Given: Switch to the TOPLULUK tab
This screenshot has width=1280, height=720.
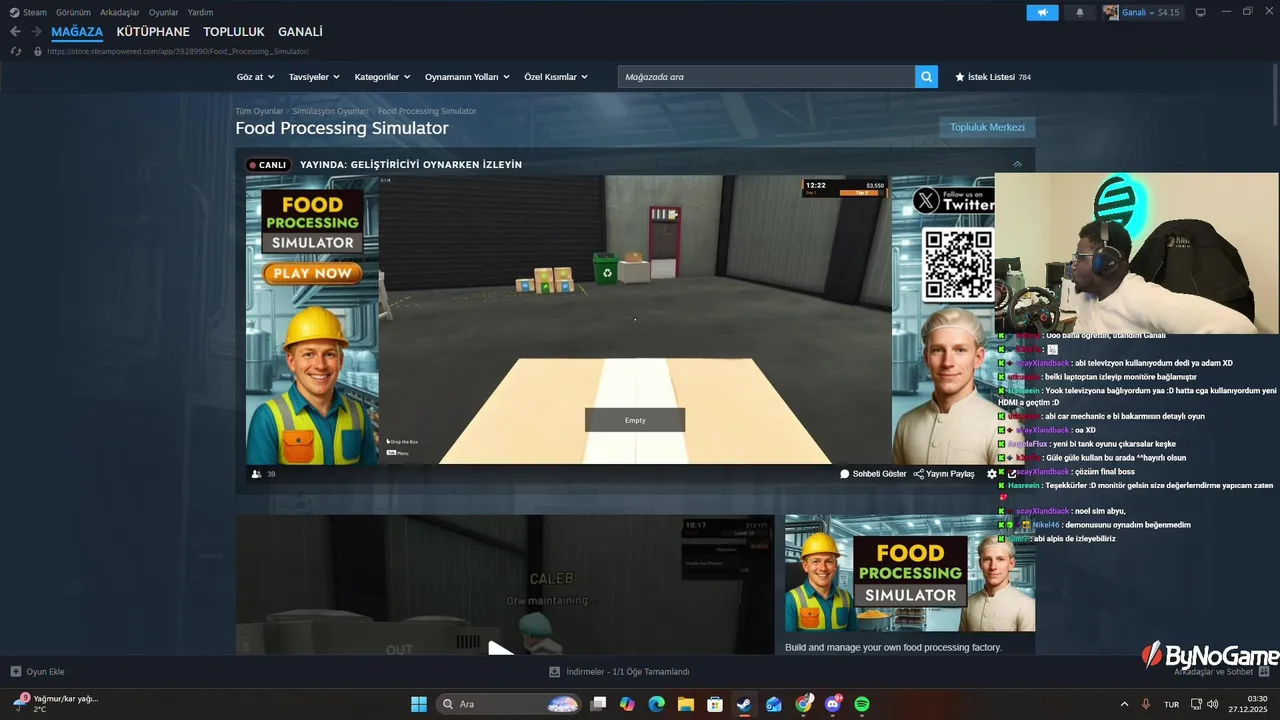Looking at the screenshot, I should (x=234, y=32).
